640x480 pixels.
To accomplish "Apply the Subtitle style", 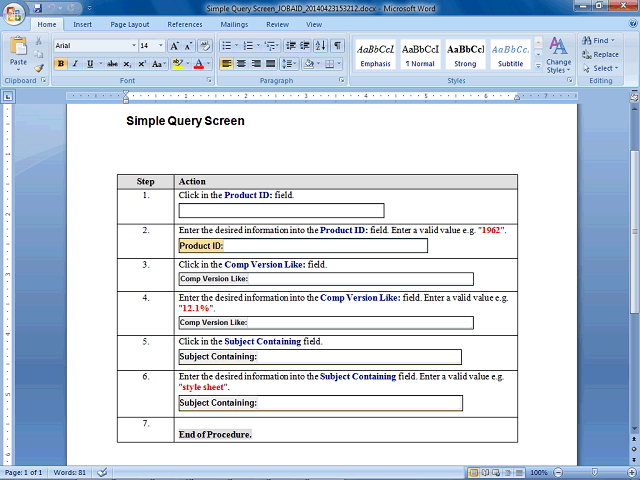I will pos(510,55).
